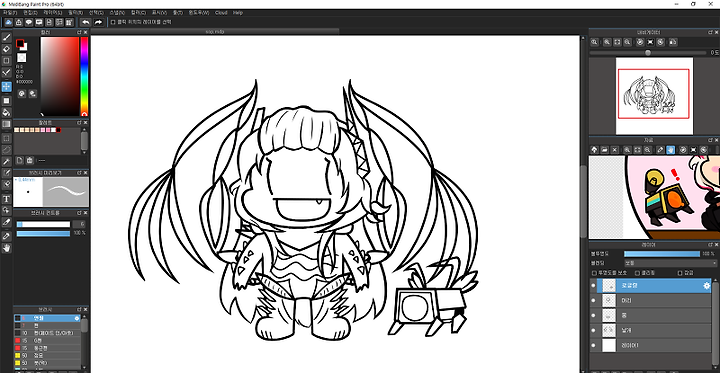Viewport: 720px width, 373px height.
Task: Select the rectangular Selection tool
Action: (x=6, y=138)
